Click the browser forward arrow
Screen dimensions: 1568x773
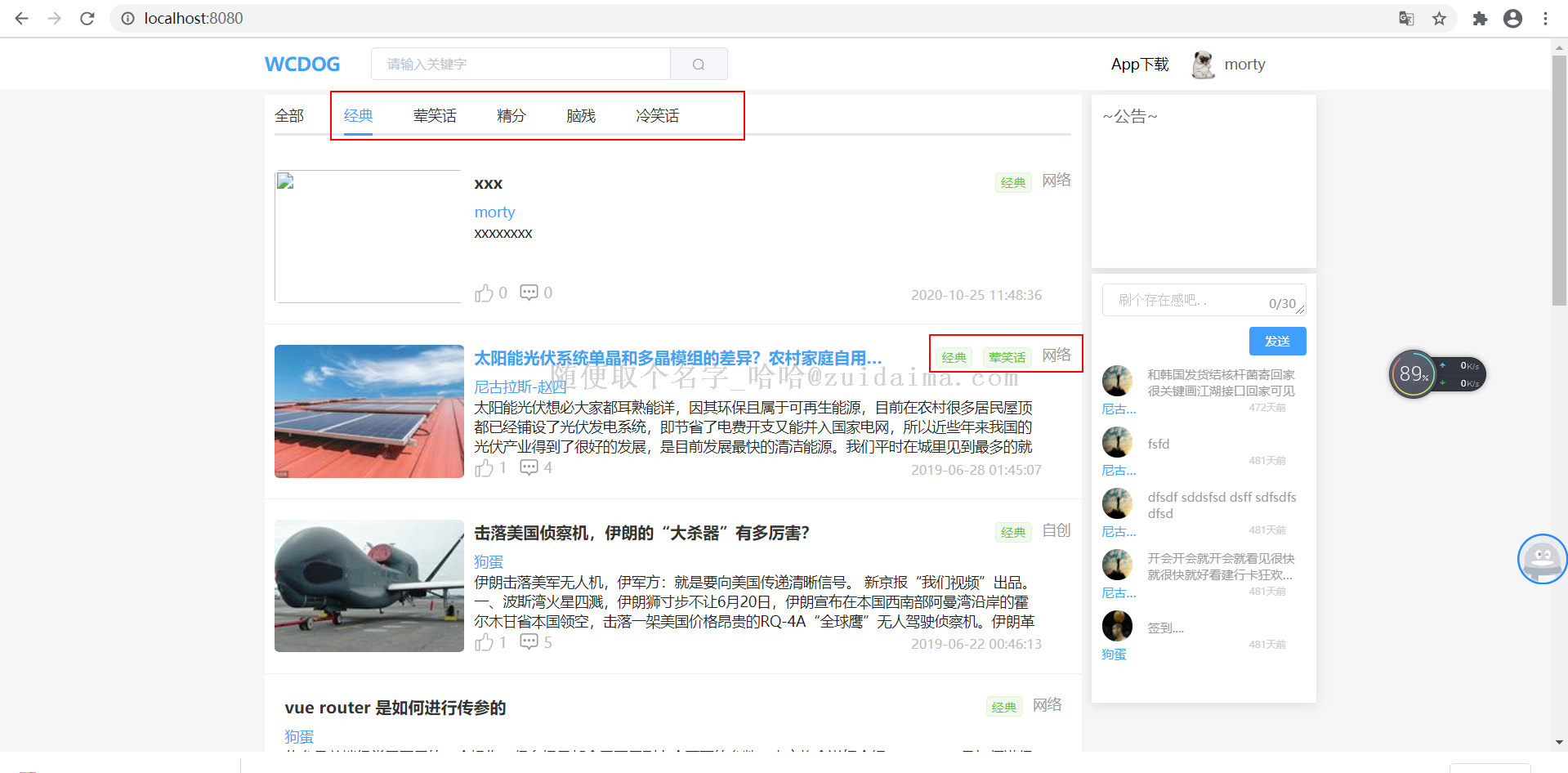(x=54, y=18)
